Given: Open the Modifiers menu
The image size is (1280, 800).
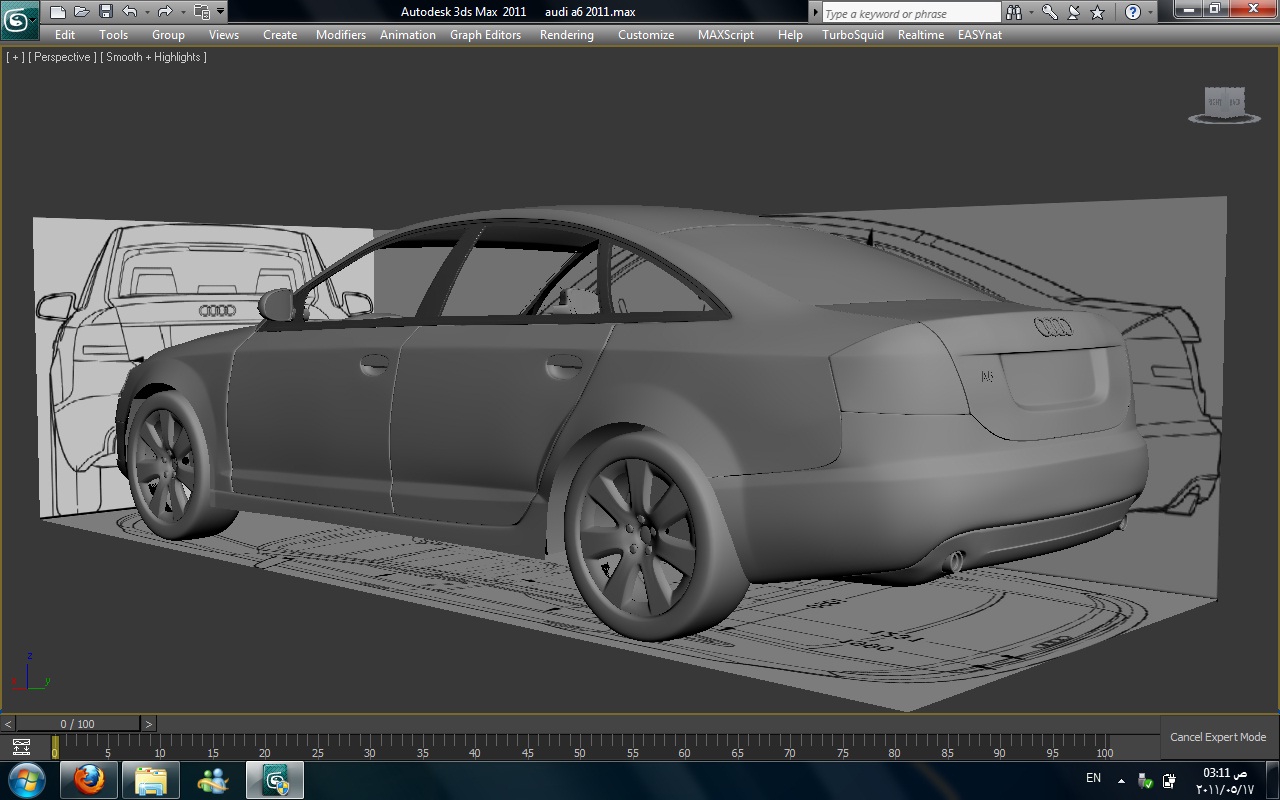Looking at the screenshot, I should pos(341,34).
